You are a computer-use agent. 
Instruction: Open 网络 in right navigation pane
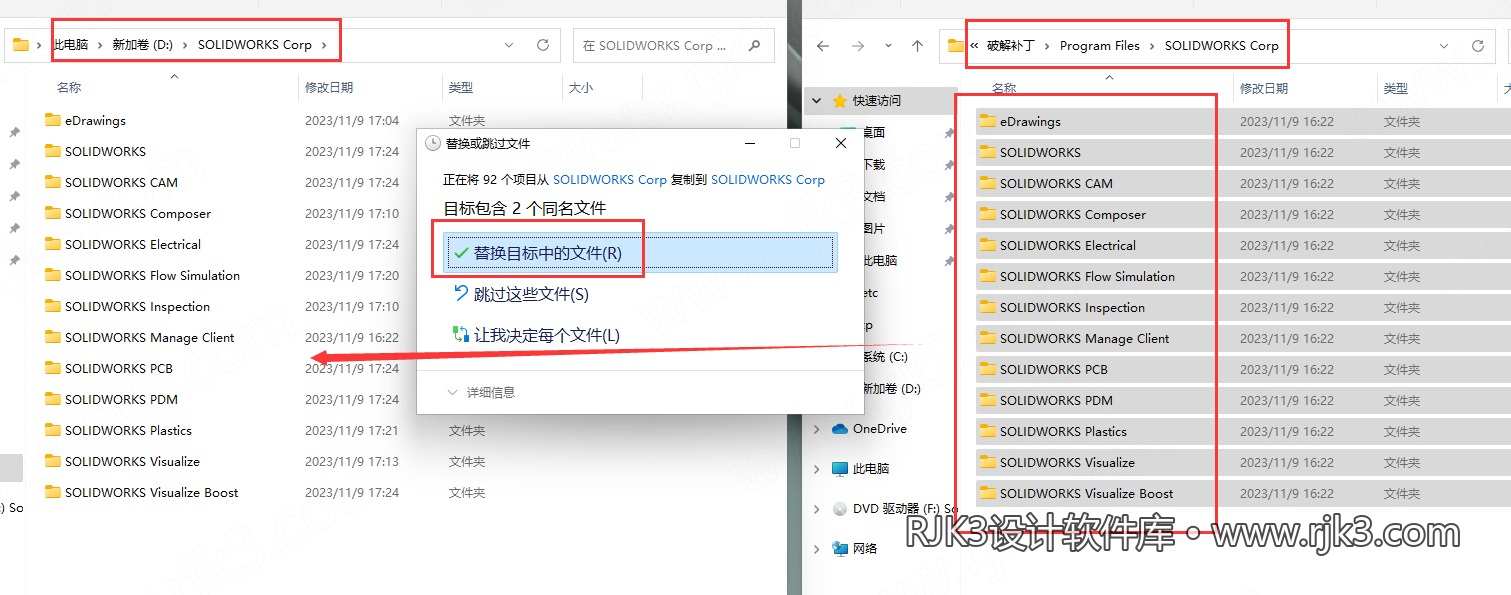point(855,549)
